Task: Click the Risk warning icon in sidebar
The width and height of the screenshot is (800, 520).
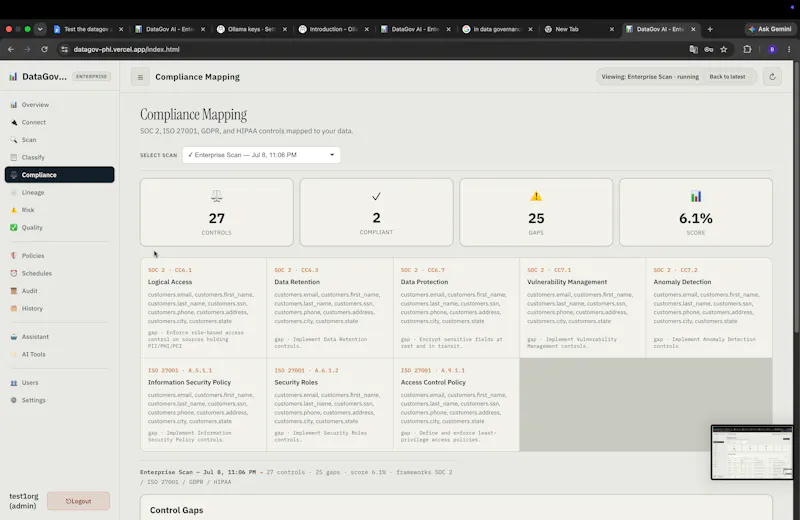Action: [x=14, y=210]
